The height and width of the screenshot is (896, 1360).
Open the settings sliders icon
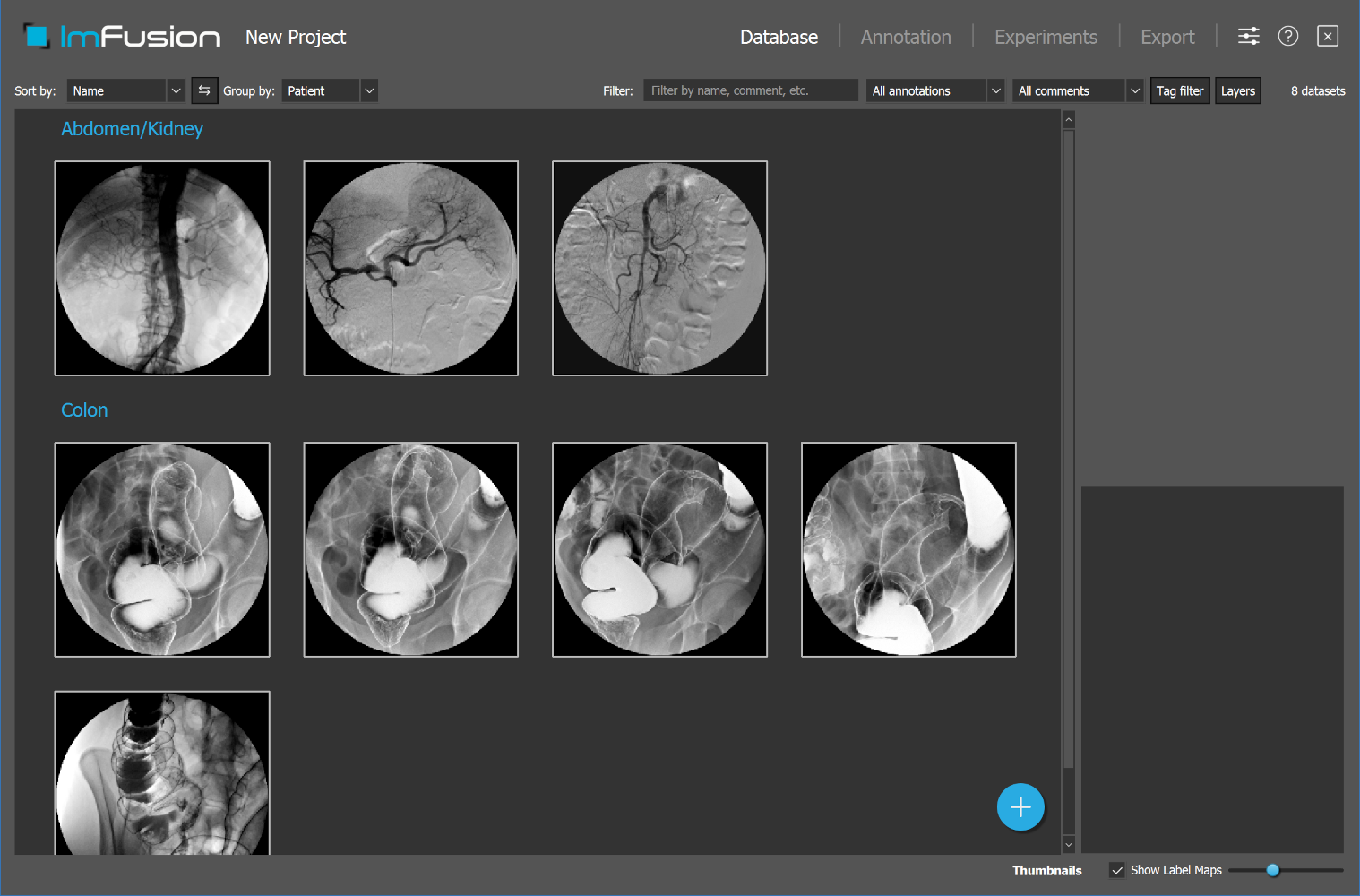click(x=1248, y=36)
